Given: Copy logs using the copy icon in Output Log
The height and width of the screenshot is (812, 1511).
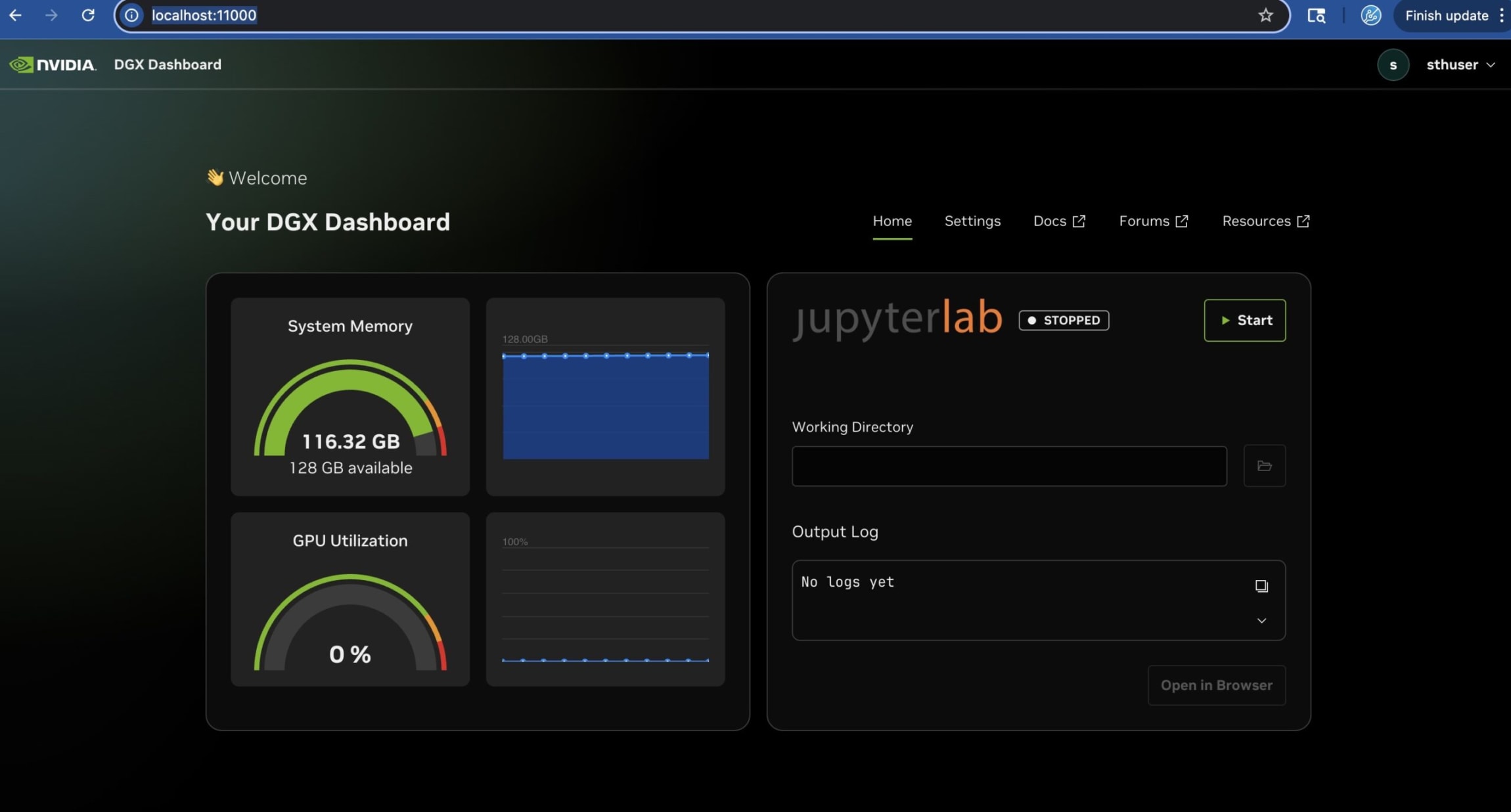Looking at the screenshot, I should coord(1261,585).
